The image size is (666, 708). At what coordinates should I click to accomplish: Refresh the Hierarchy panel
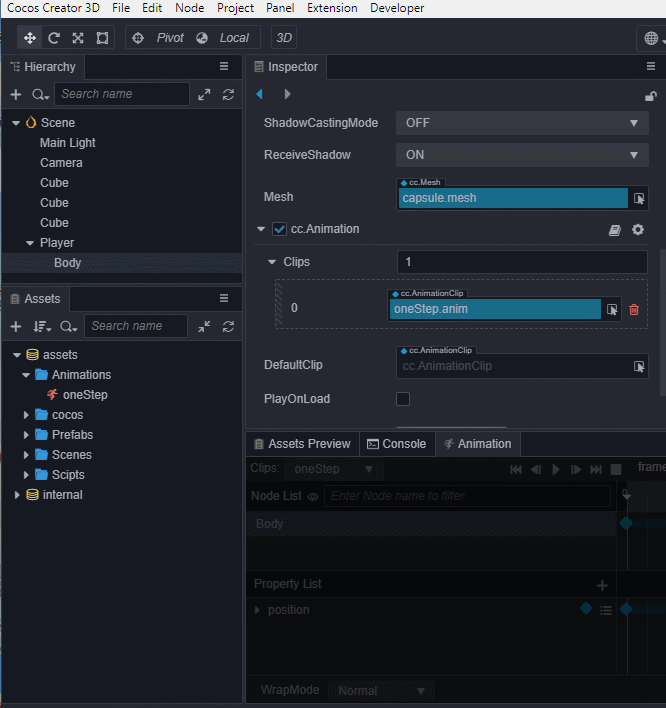(228, 94)
